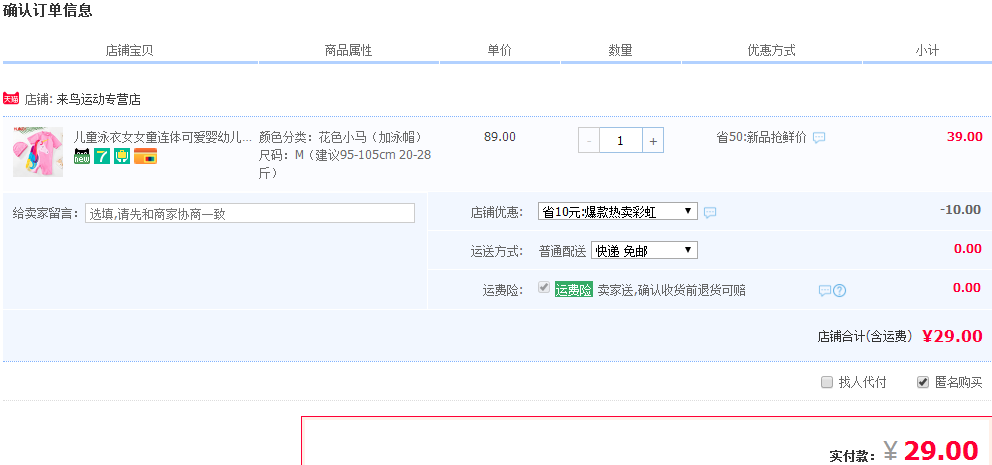Click the 实付款 ¥29.00 amount
The height and width of the screenshot is (465, 992).
coord(931,450)
